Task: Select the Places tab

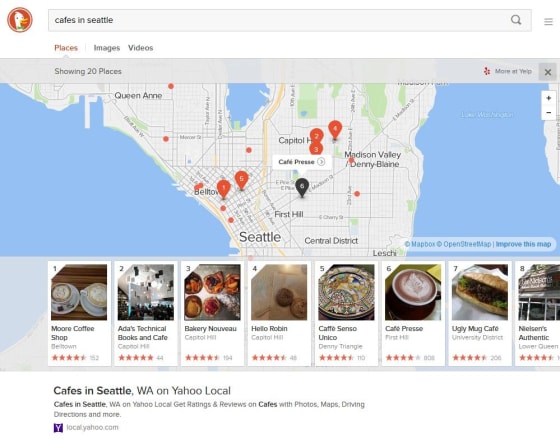Action: tap(66, 48)
